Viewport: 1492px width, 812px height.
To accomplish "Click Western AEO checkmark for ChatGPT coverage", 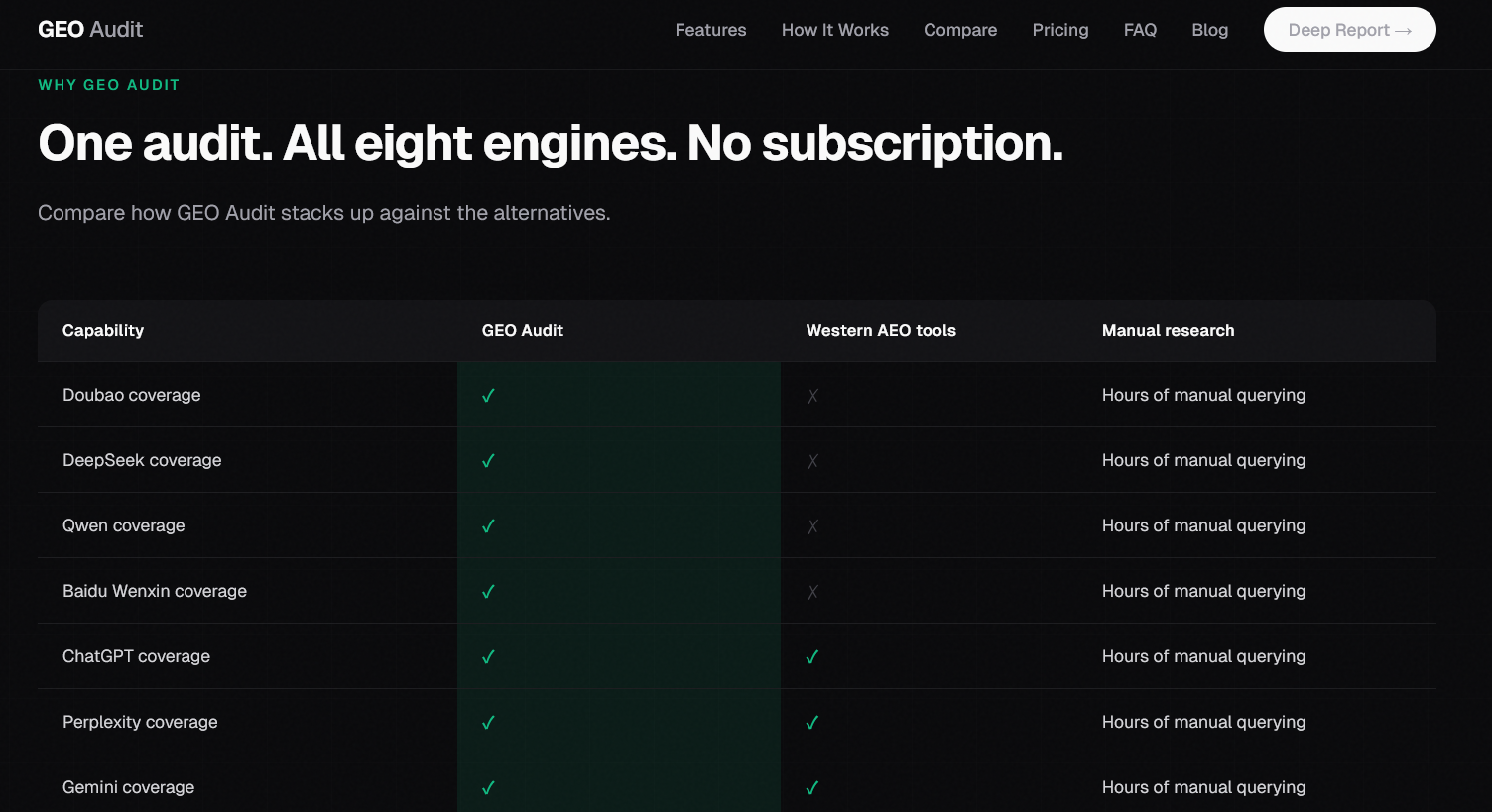I will (812, 657).
